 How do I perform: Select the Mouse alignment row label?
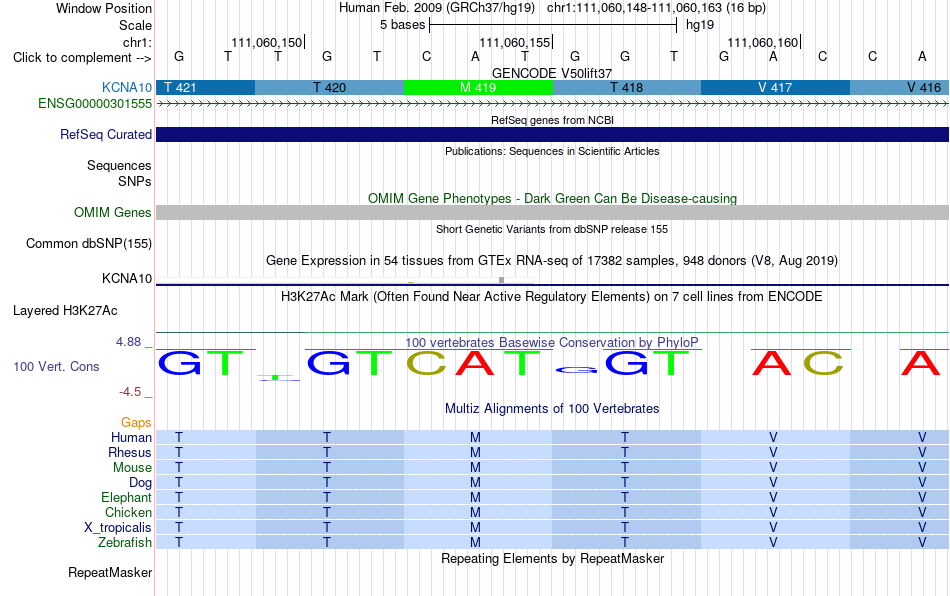tap(132, 468)
